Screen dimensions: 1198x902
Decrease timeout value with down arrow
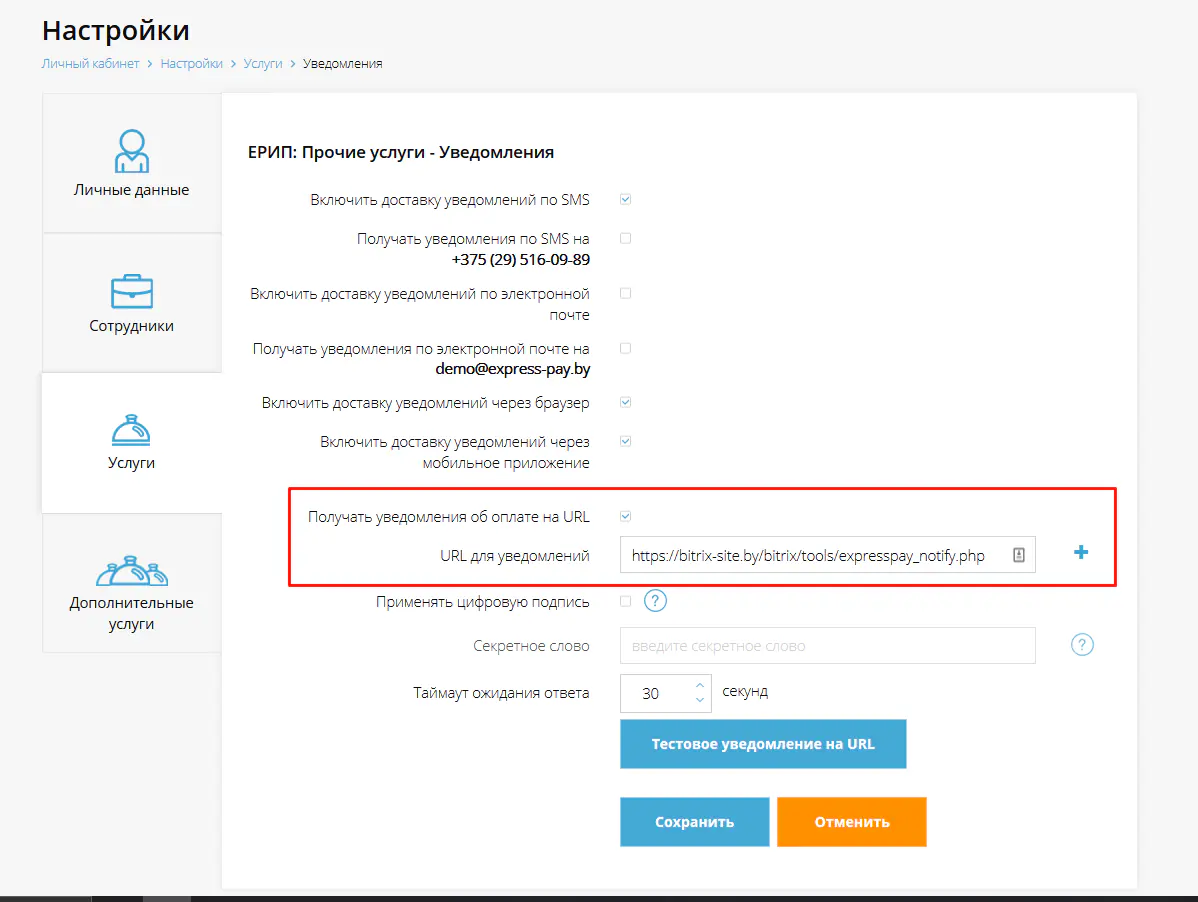(x=700, y=700)
